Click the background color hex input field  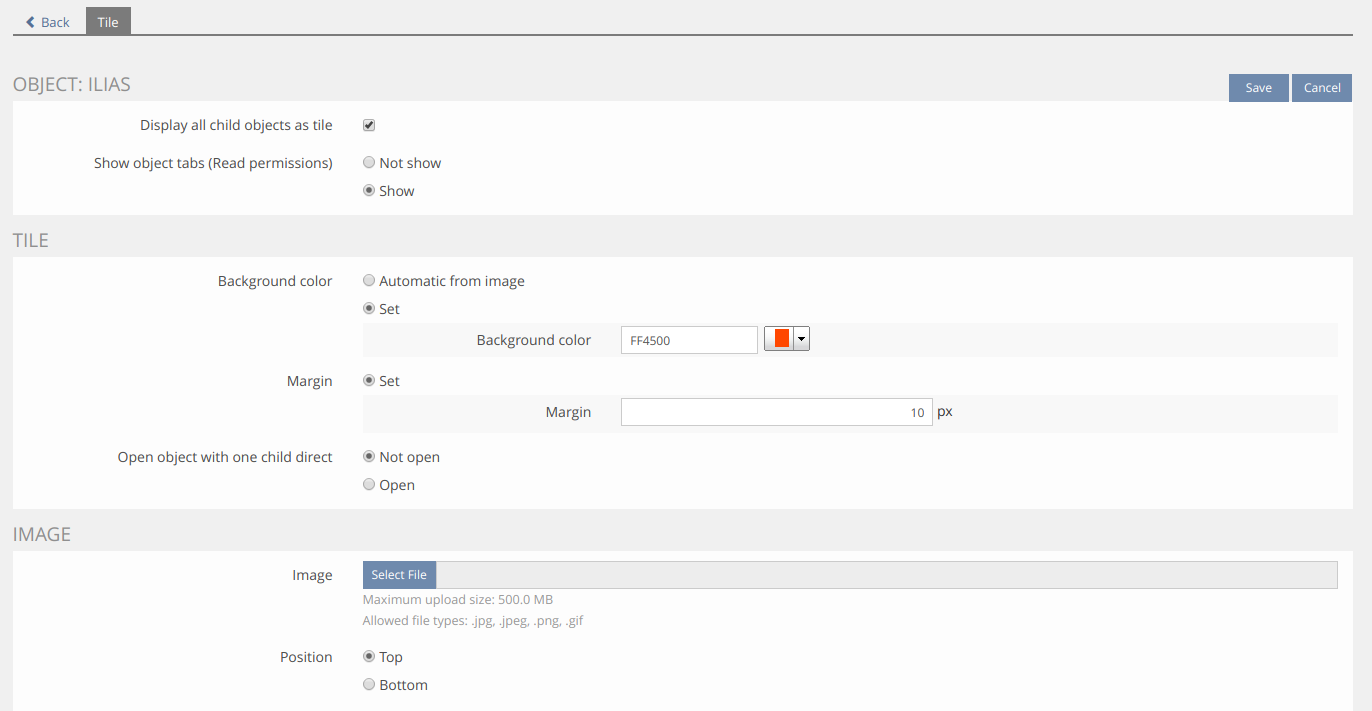coord(688,340)
